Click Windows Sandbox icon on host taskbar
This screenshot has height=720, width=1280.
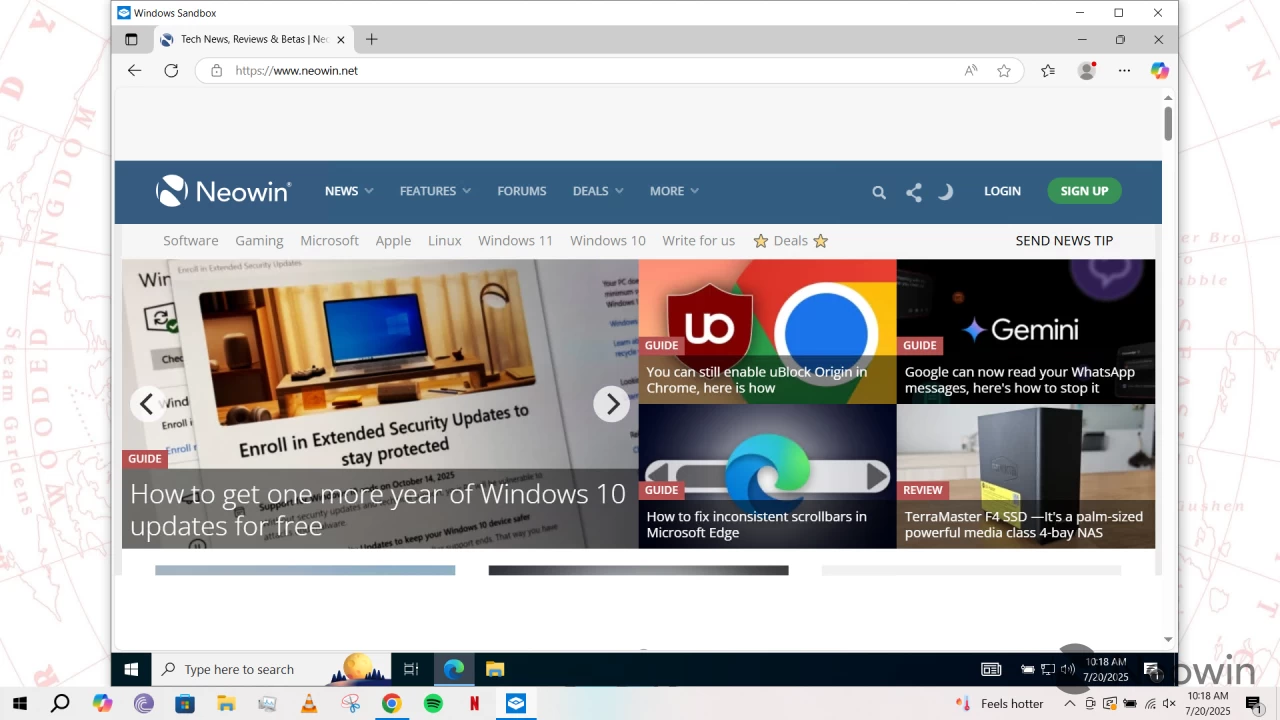(x=516, y=704)
